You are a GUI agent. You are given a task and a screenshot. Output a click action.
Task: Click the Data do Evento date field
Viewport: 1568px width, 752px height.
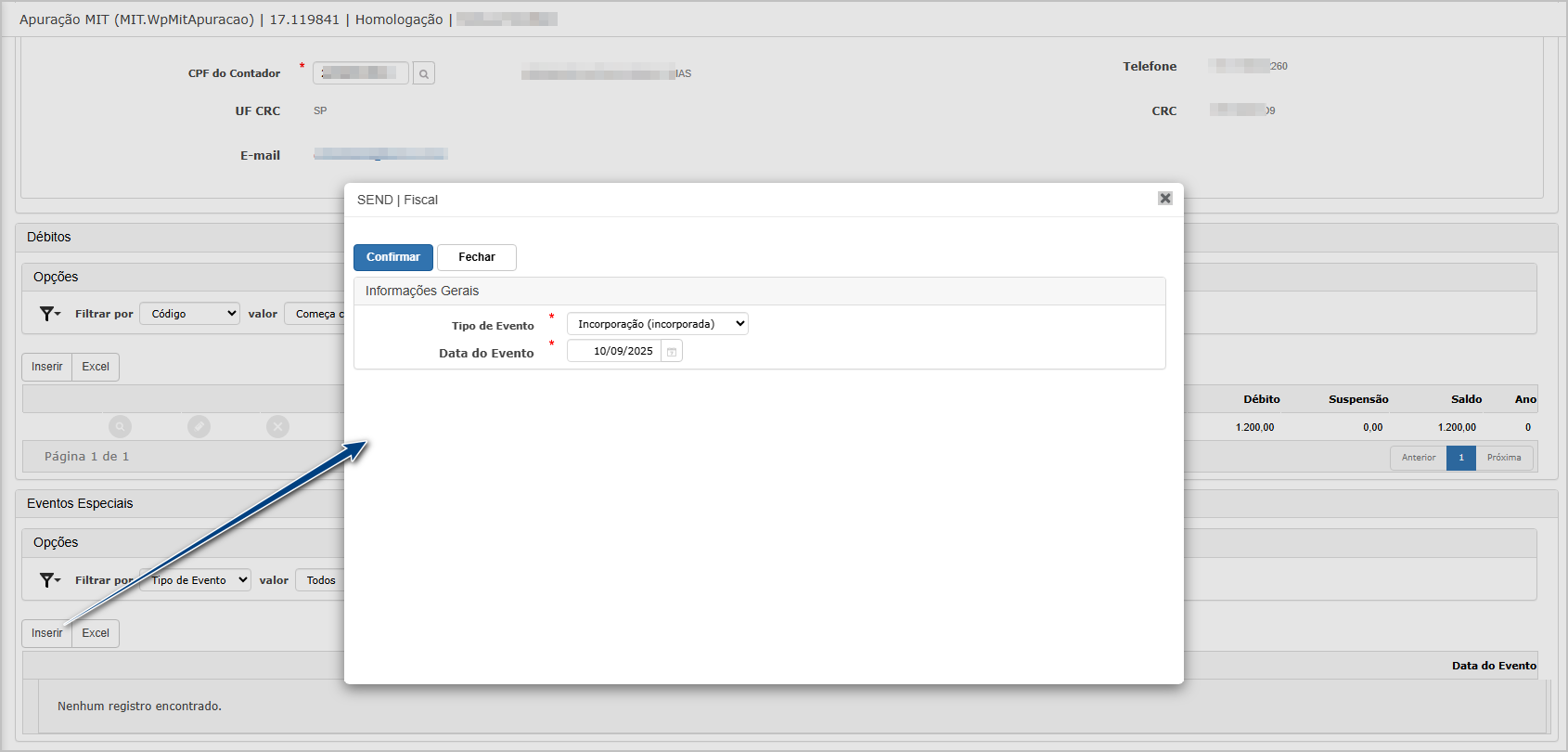coord(616,351)
